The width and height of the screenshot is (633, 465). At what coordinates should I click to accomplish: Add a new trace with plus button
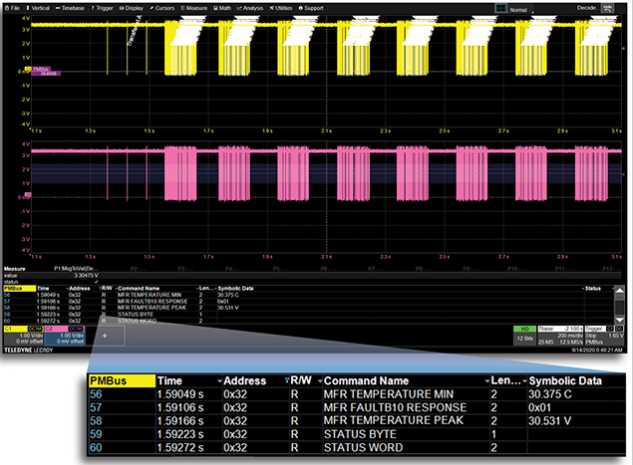(105, 335)
